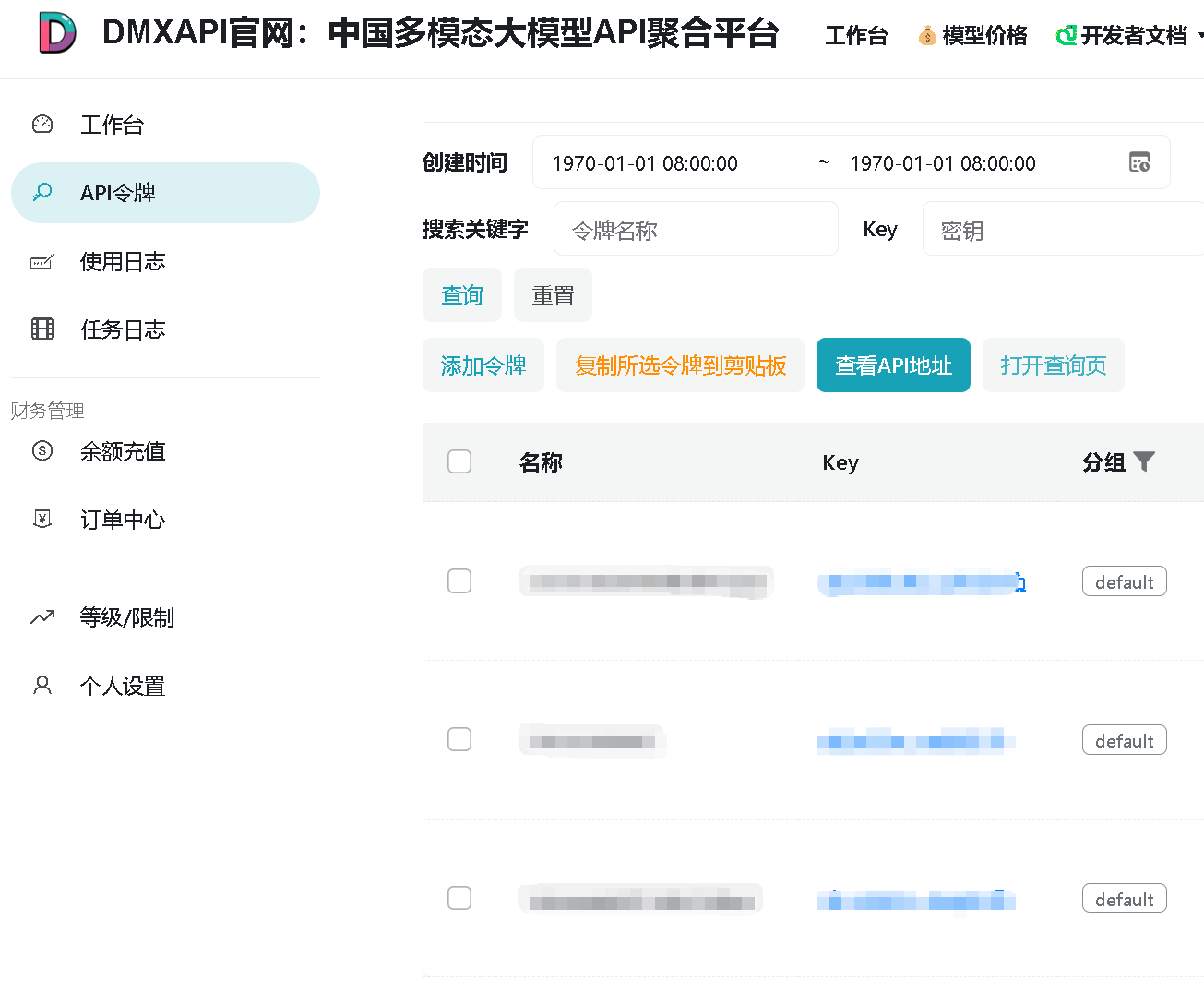This screenshot has width=1204, height=1005.
Task: Copy the first row's key via copy icon
Action: [x=1020, y=582]
